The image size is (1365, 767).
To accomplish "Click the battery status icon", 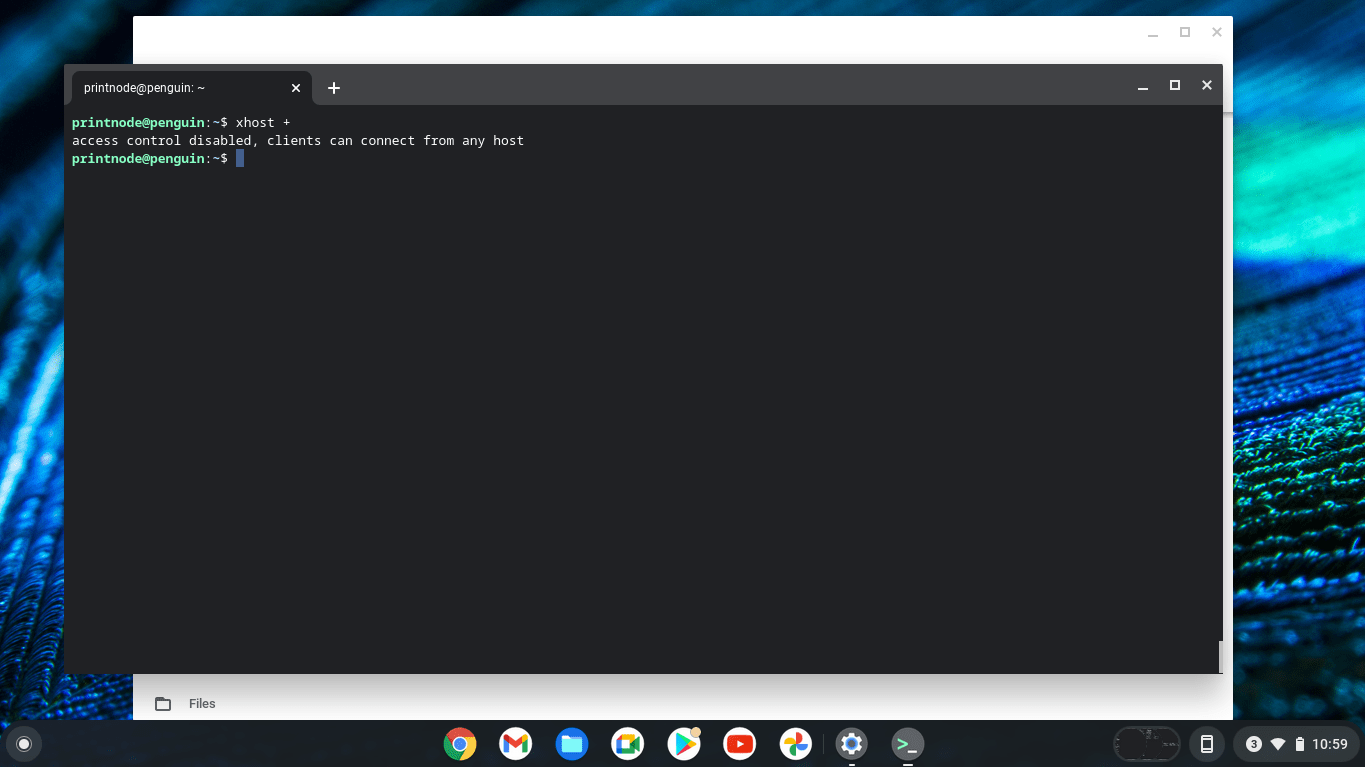I will pyautogui.click(x=1300, y=744).
